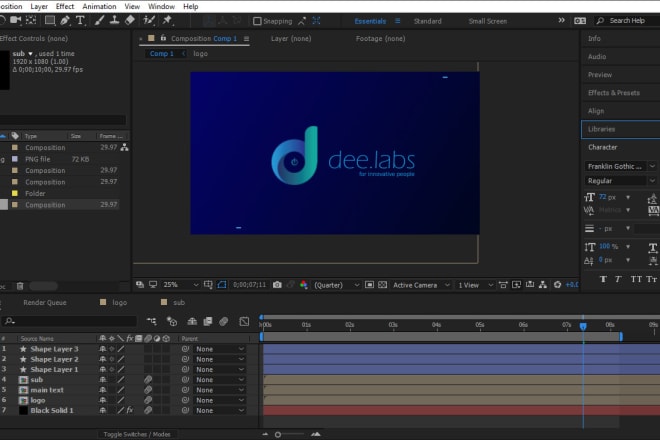Toggle motion blur for main text layer
This screenshot has width=660, height=440.
pyautogui.click(x=148, y=390)
